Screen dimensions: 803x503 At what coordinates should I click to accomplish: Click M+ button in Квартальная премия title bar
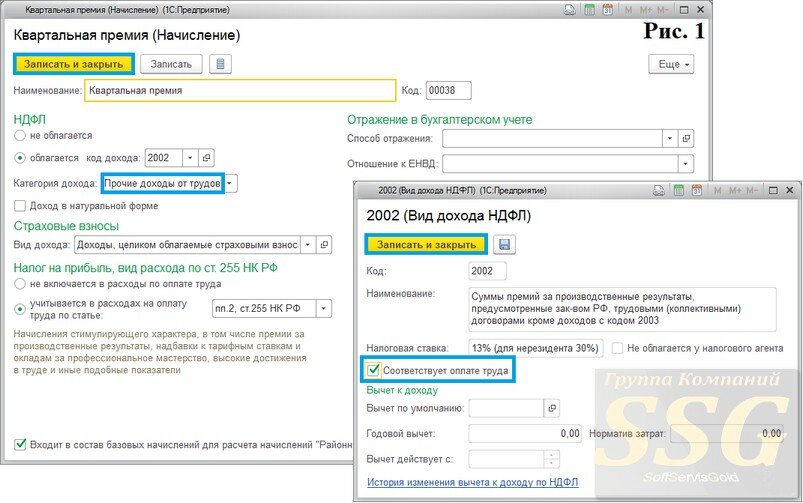pos(645,10)
